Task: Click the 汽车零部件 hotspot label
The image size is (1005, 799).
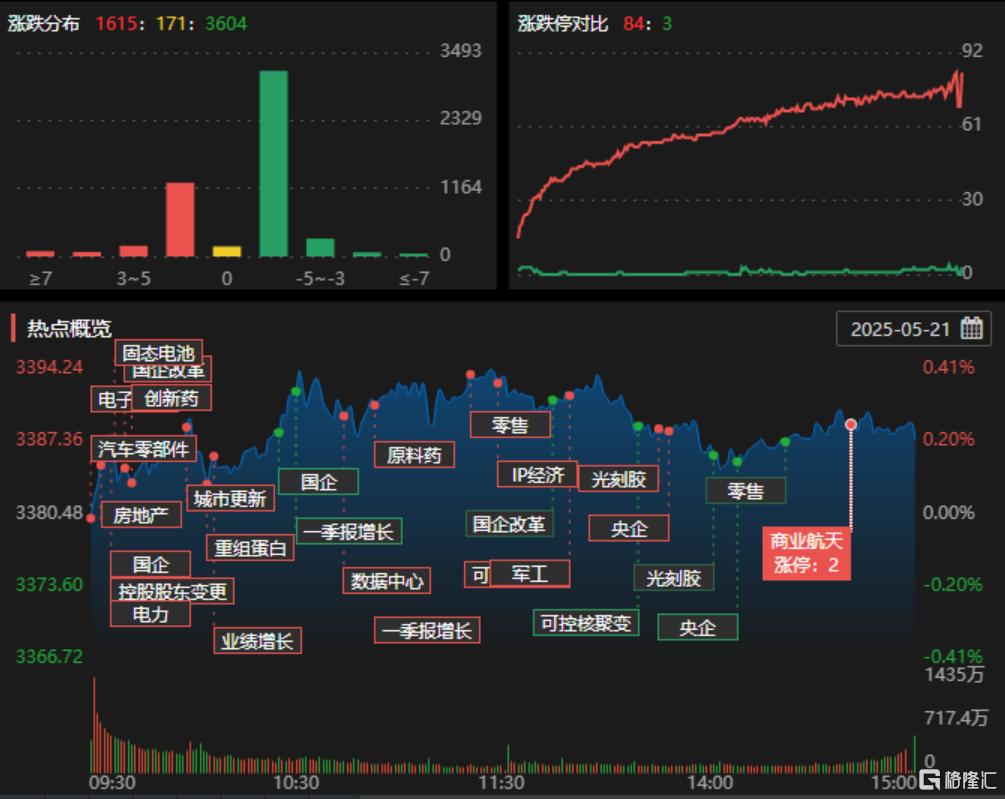Action: tap(143, 449)
